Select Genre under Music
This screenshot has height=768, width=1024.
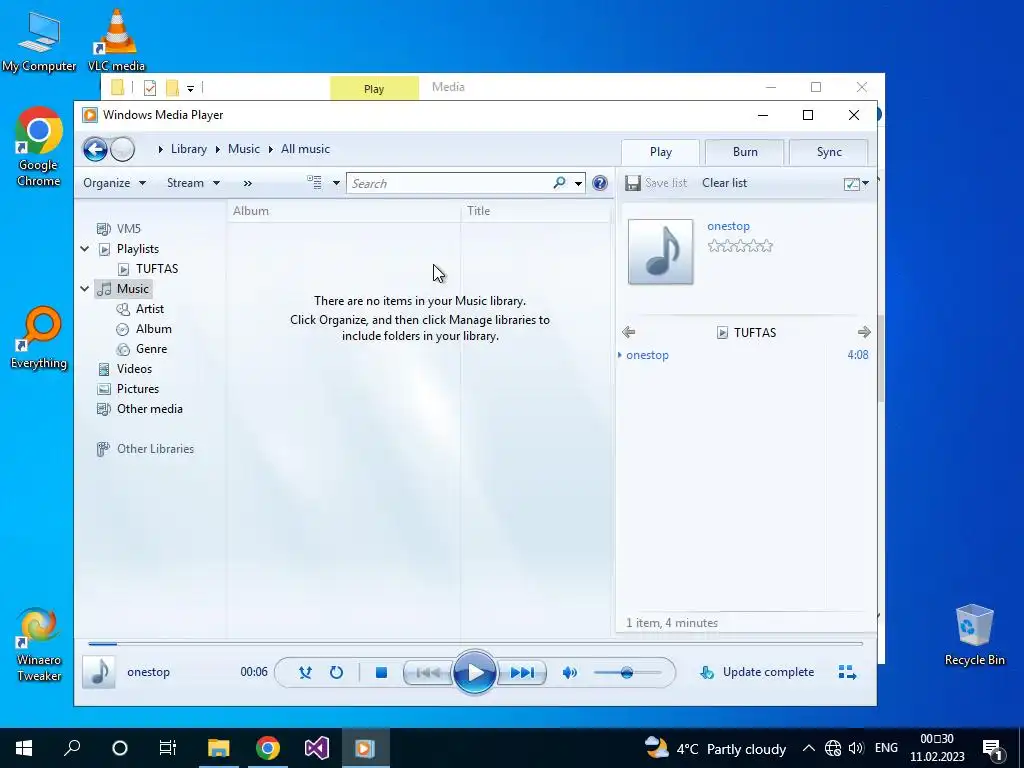151,349
